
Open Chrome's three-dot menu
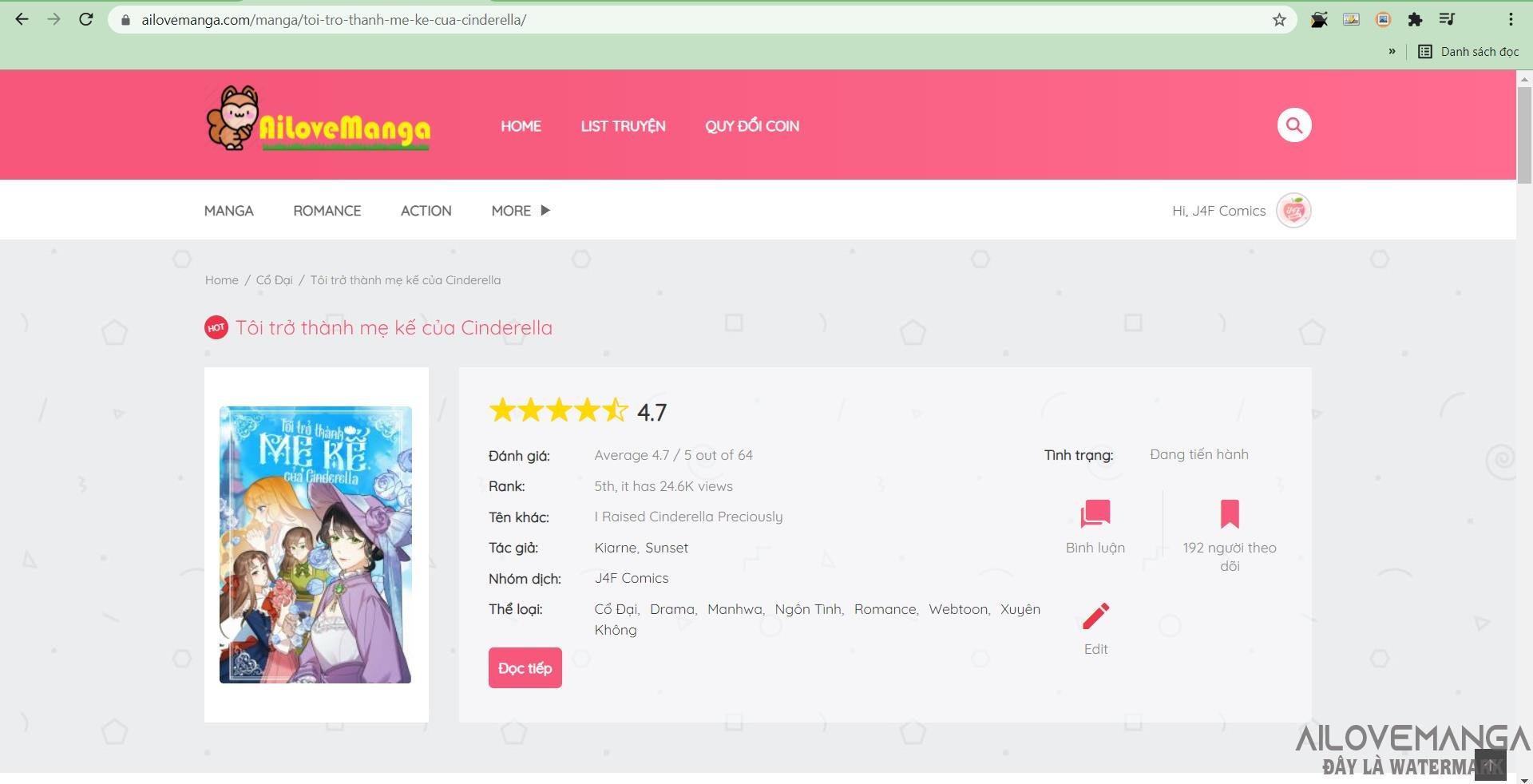coord(1511,20)
